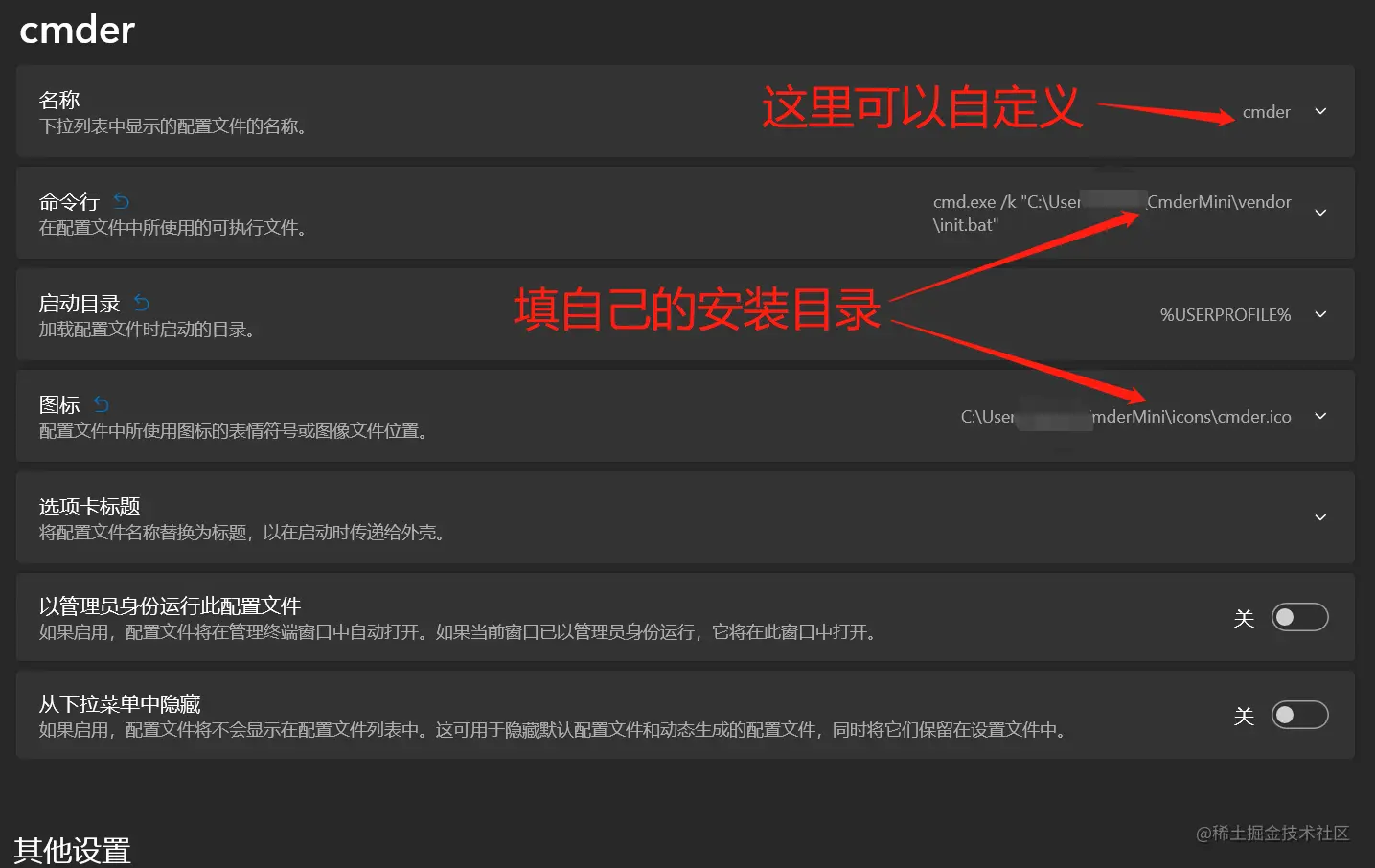Click the cmder name value field
Screen dimensions: 1375x868
[1266, 111]
